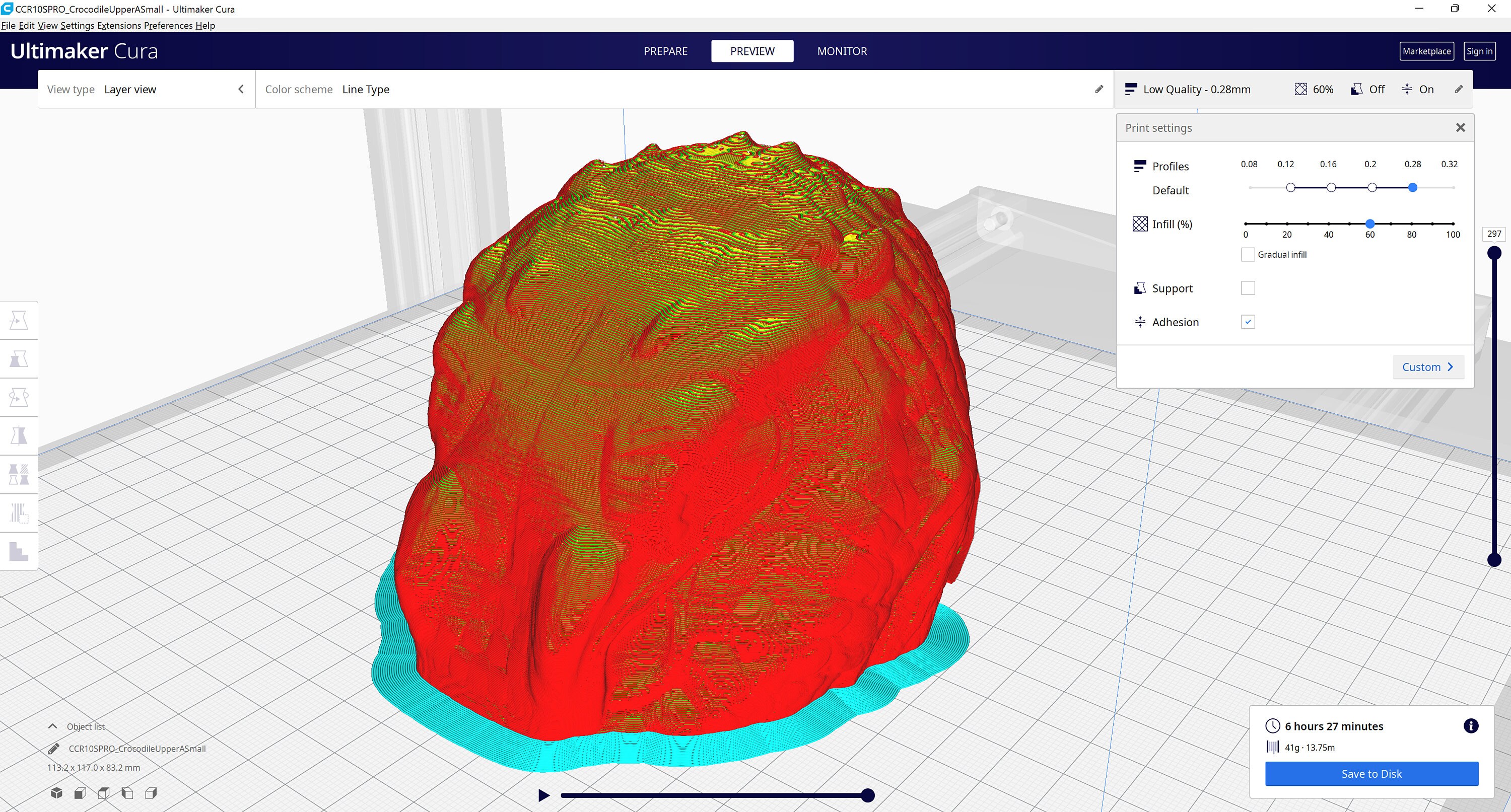Click the bottom stair-shaped toolbar icon

(x=19, y=552)
